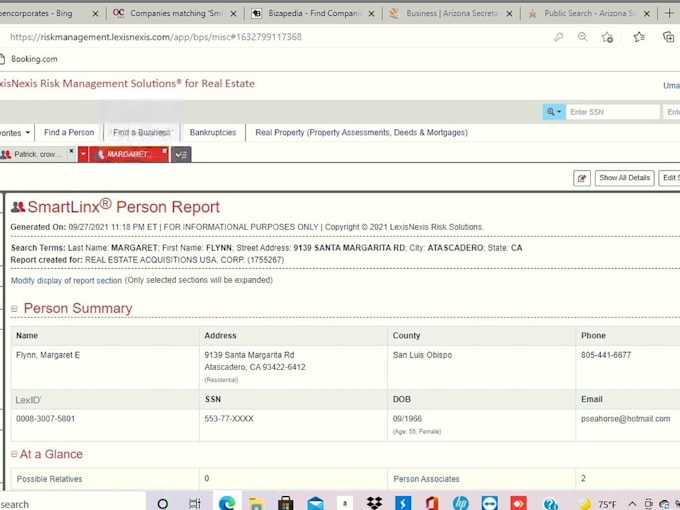
Task: Close the Bizapedia browser tab
Action: tap(372, 13)
